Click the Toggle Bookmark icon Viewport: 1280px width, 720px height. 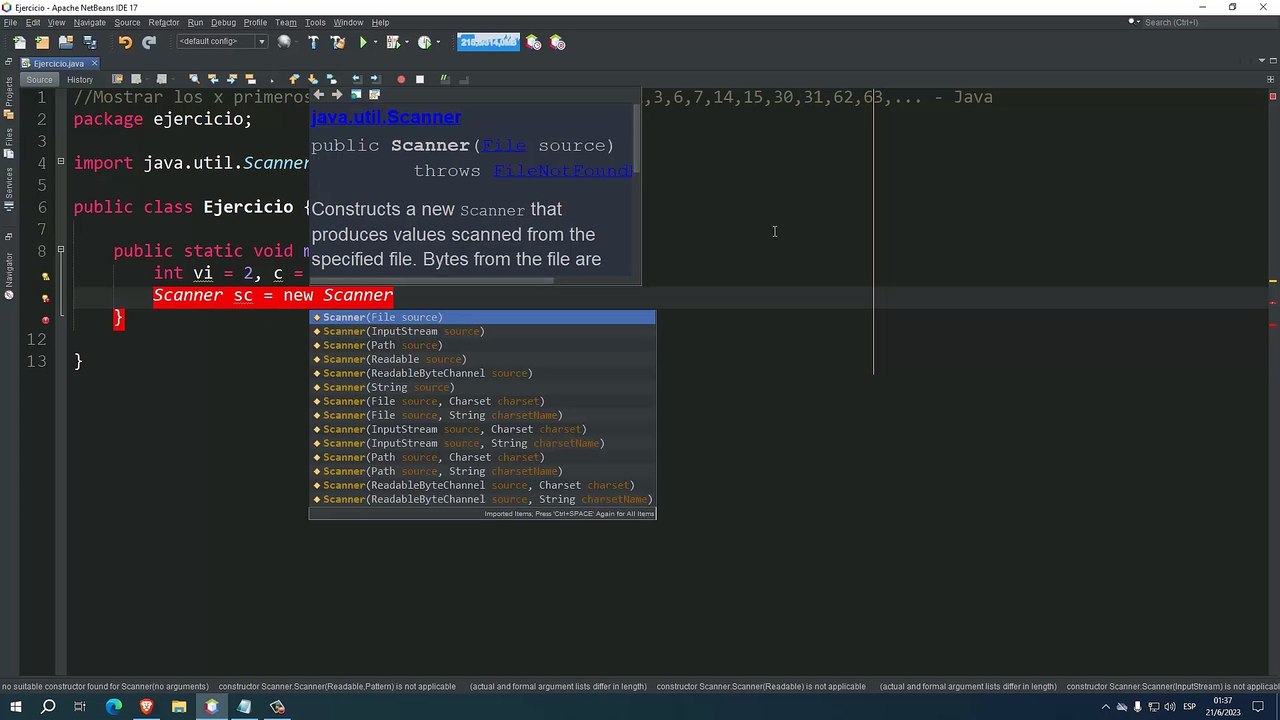[331, 79]
